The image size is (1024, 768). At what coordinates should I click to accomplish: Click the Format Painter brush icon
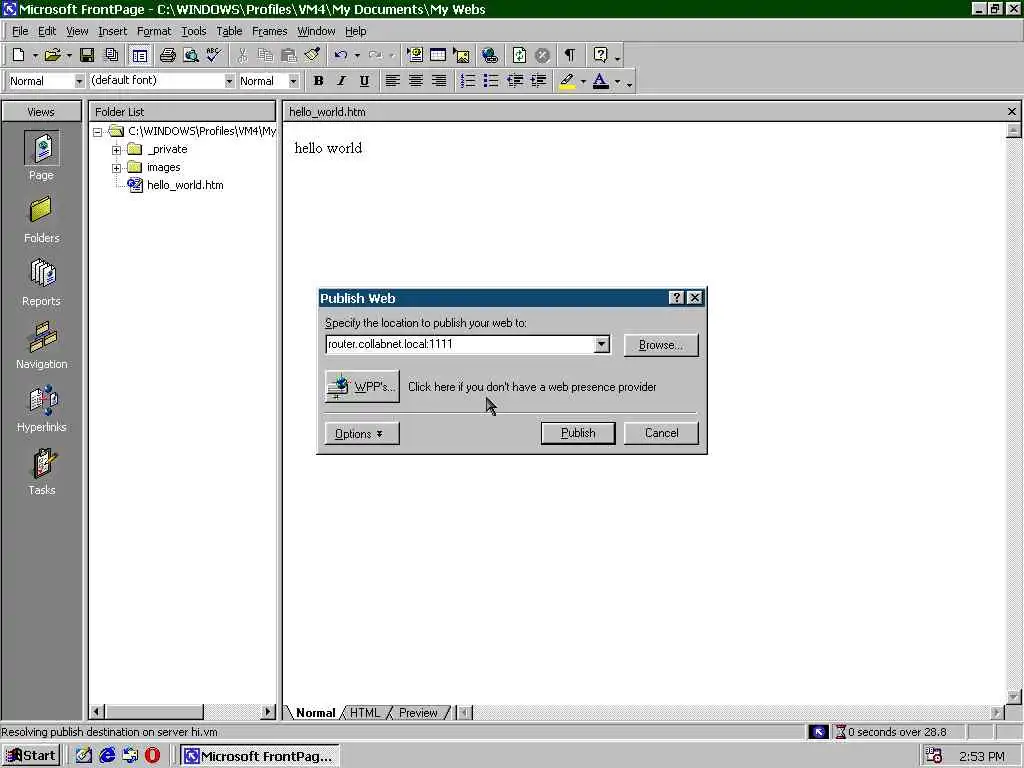tap(312, 56)
